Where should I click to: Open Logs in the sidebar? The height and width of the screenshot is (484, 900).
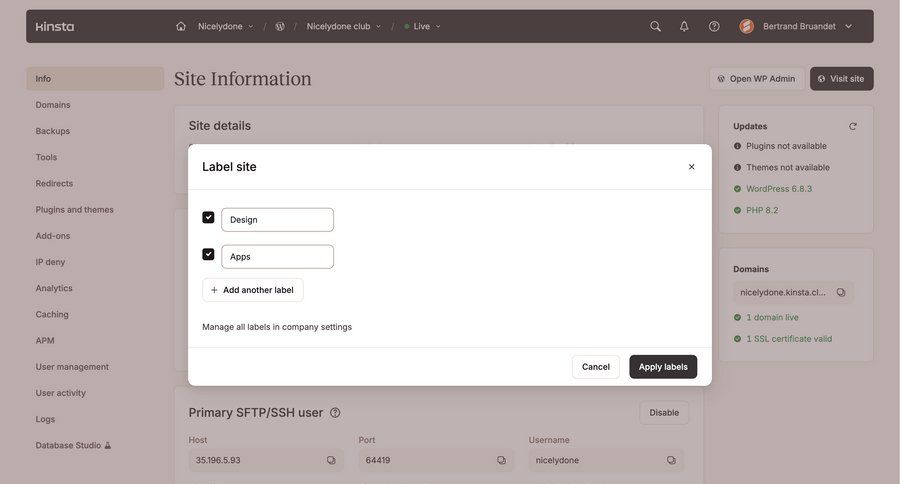[x=45, y=419]
